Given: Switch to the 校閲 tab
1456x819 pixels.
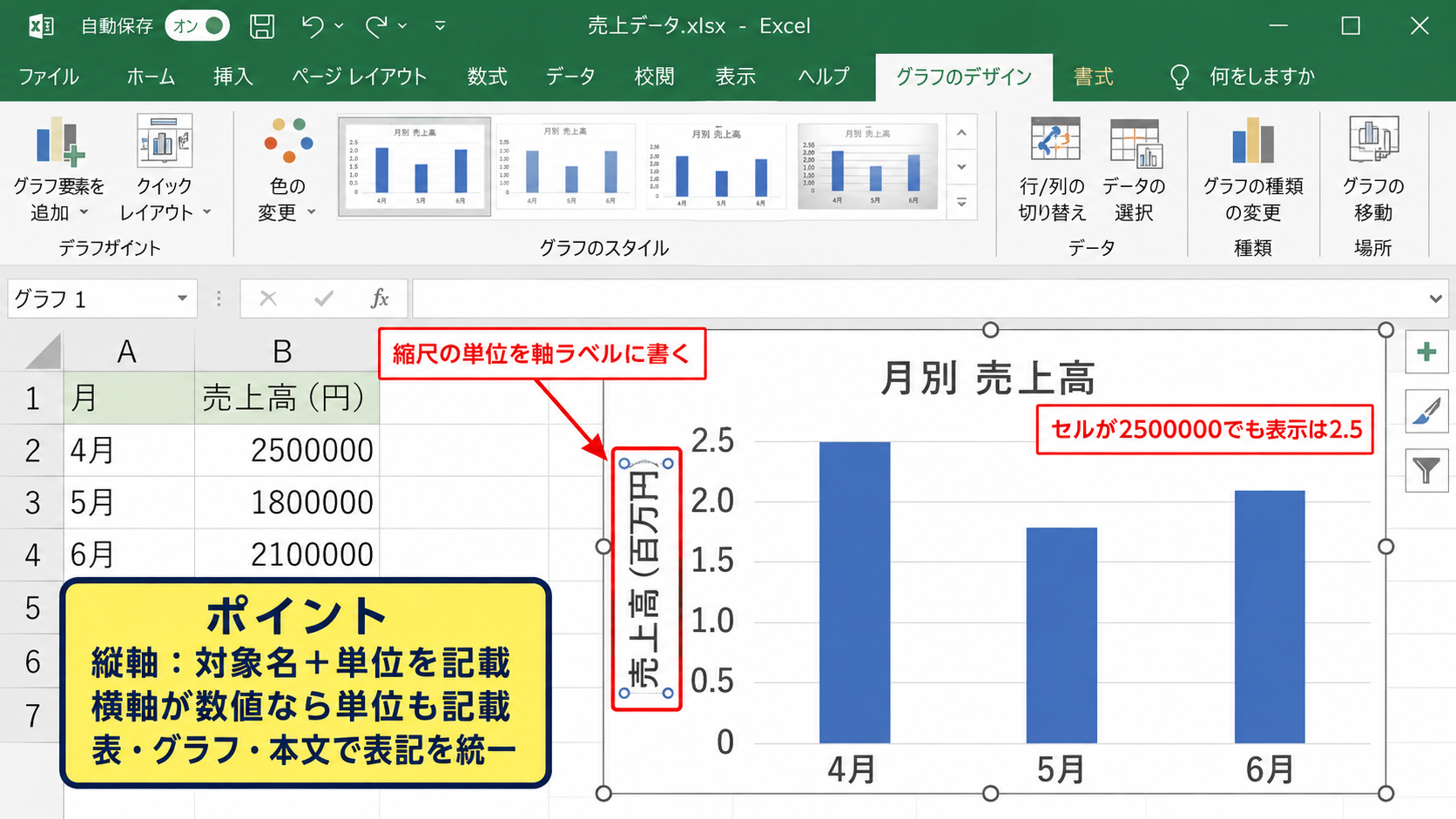Looking at the screenshot, I should pos(655,77).
